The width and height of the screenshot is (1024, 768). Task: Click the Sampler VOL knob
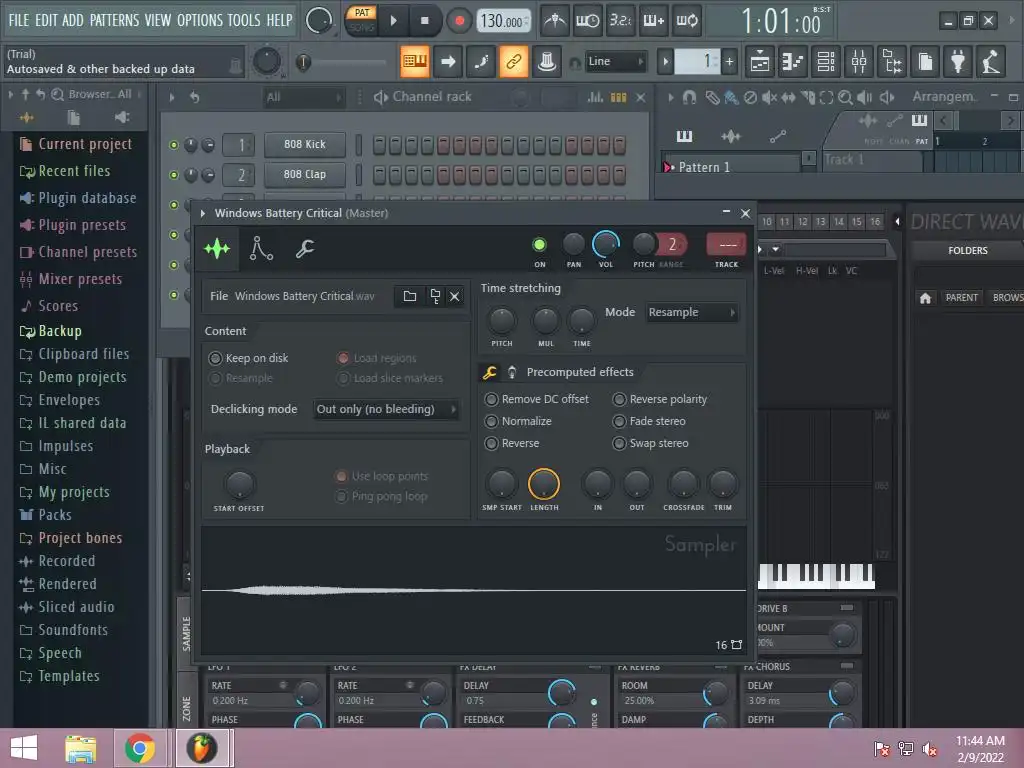pos(606,245)
